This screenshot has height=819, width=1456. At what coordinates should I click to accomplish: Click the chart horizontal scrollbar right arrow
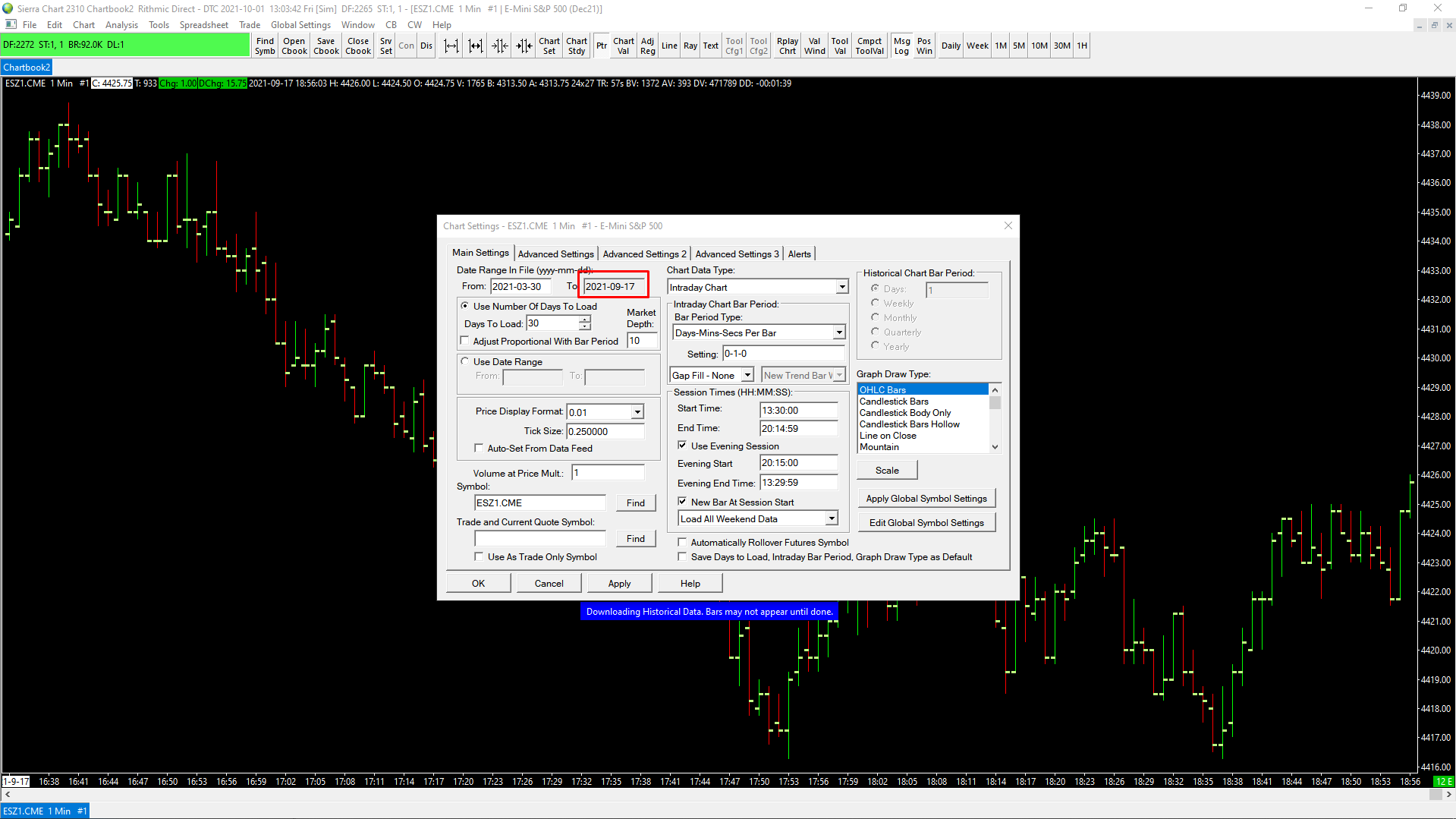coord(1449,794)
